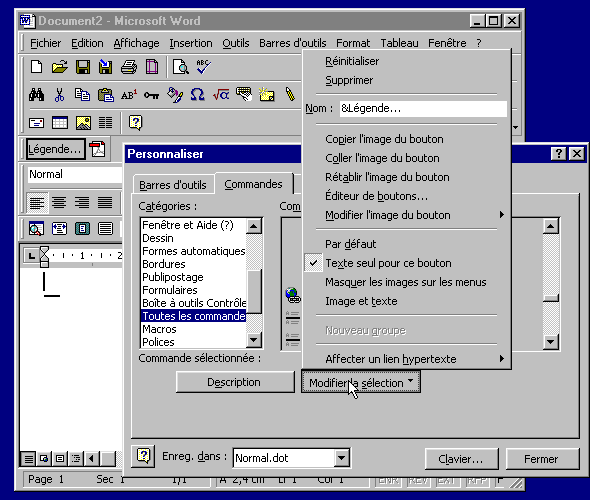Viewport: 590px width, 500px height.
Task: Open the 'Modifier la sélection' dropdown button
Action: click(361, 382)
